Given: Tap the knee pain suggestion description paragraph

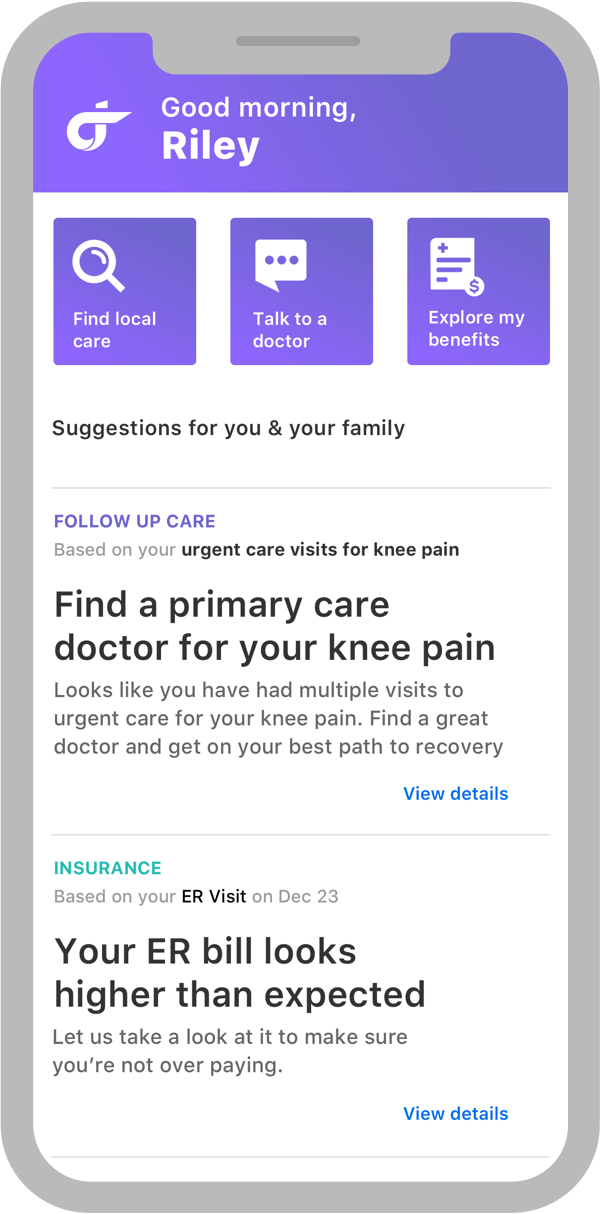Looking at the screenshot, I should (278, 718).
